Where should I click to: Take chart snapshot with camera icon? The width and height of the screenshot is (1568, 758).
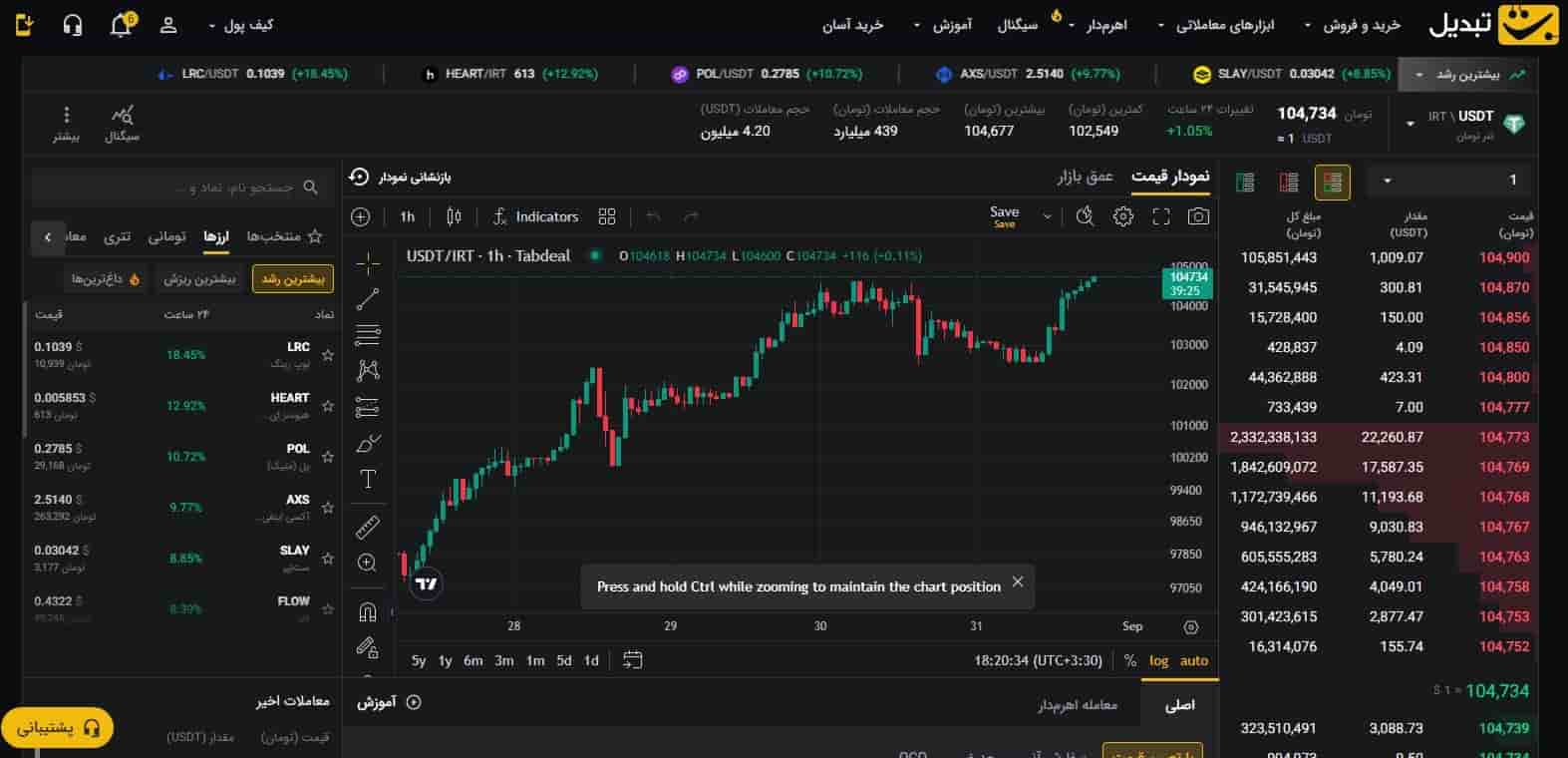(1199, 216)
